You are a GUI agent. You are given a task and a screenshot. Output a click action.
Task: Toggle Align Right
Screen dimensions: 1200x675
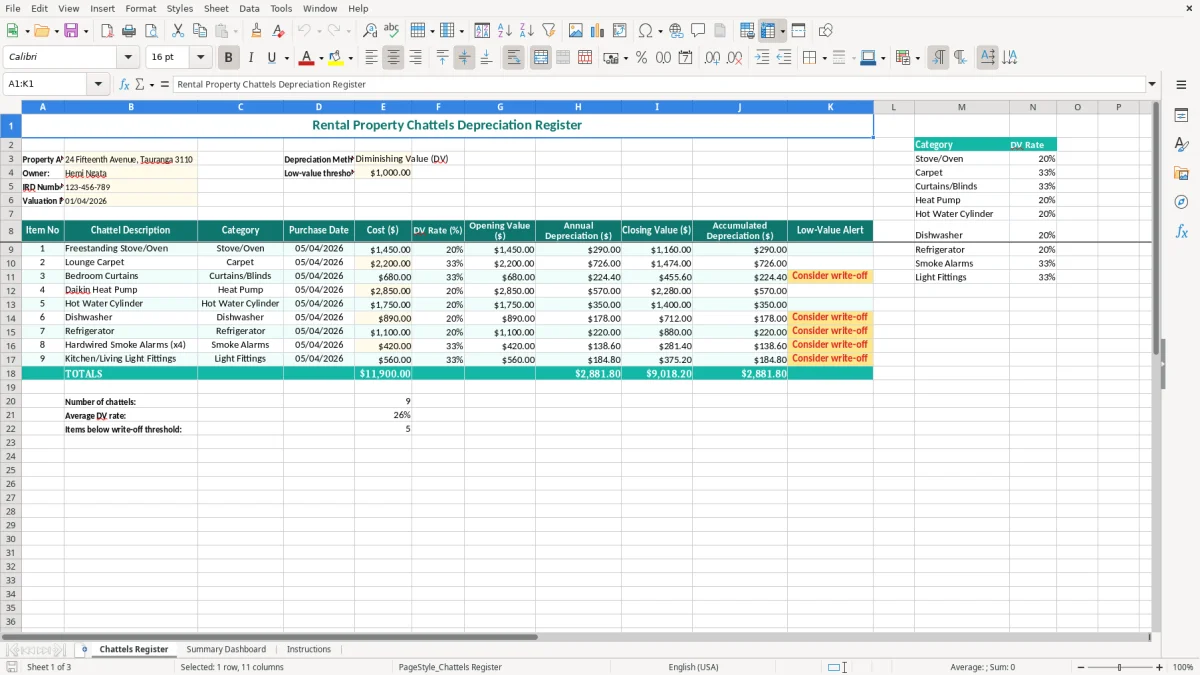pyautogui.click(x=415, y=58)
